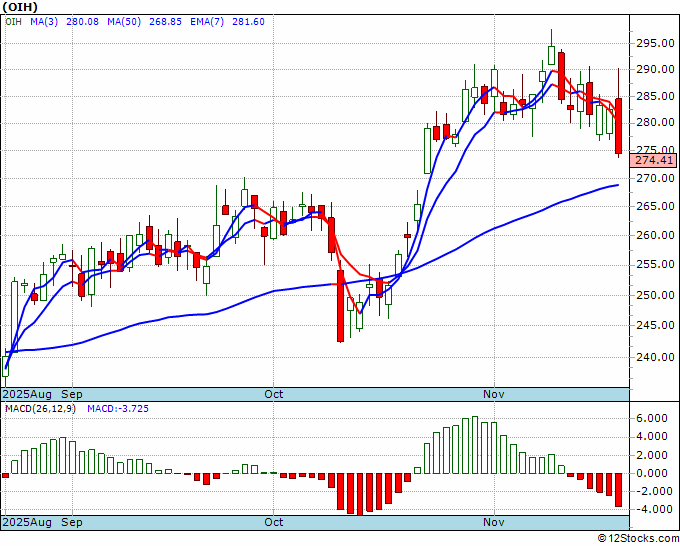
Task: Click Sep on price chart date axis
Action: (x=72, y=395)
